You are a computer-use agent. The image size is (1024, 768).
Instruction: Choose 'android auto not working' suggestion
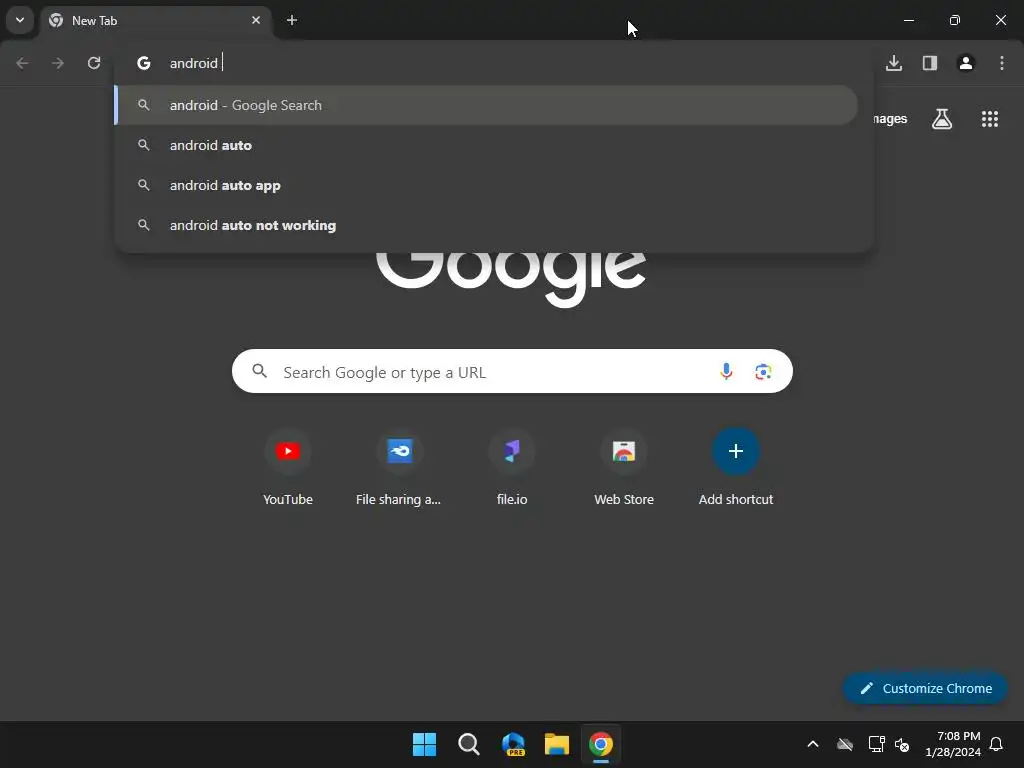coord(486,225)
